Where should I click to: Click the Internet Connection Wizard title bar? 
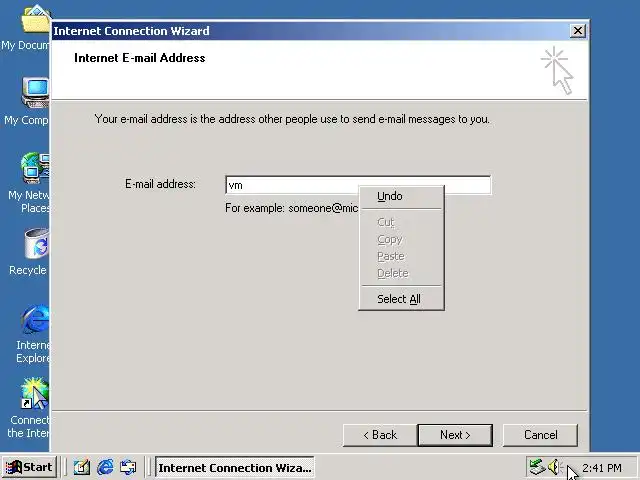[x=310, y=31]
